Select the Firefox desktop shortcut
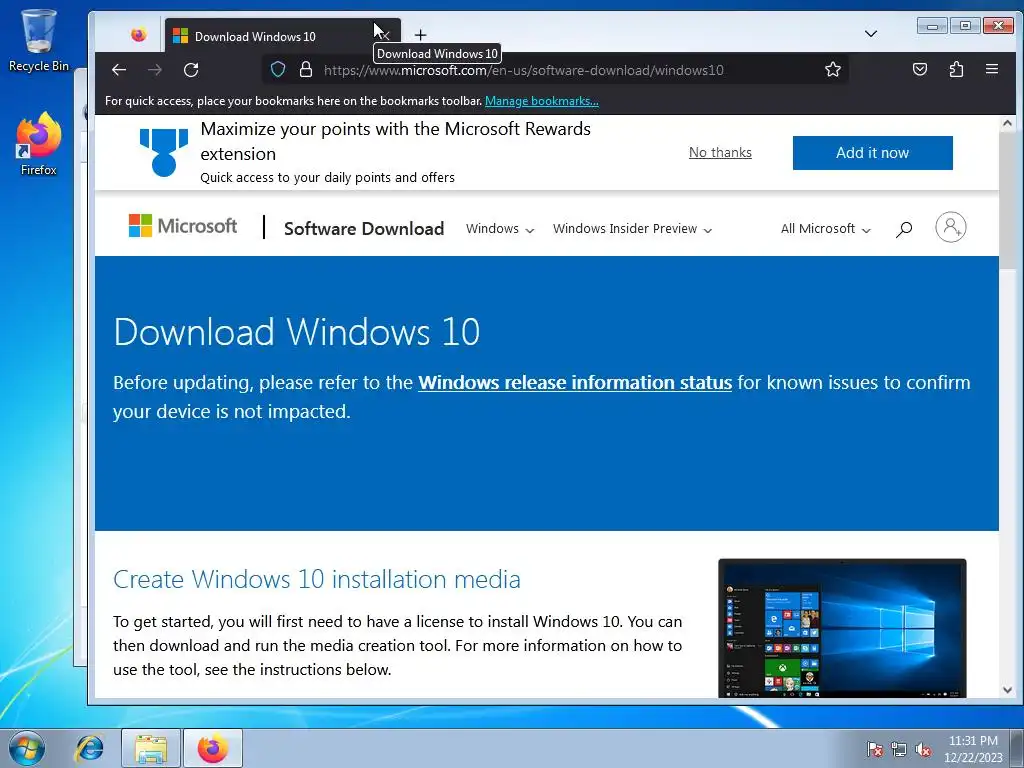 39,144
